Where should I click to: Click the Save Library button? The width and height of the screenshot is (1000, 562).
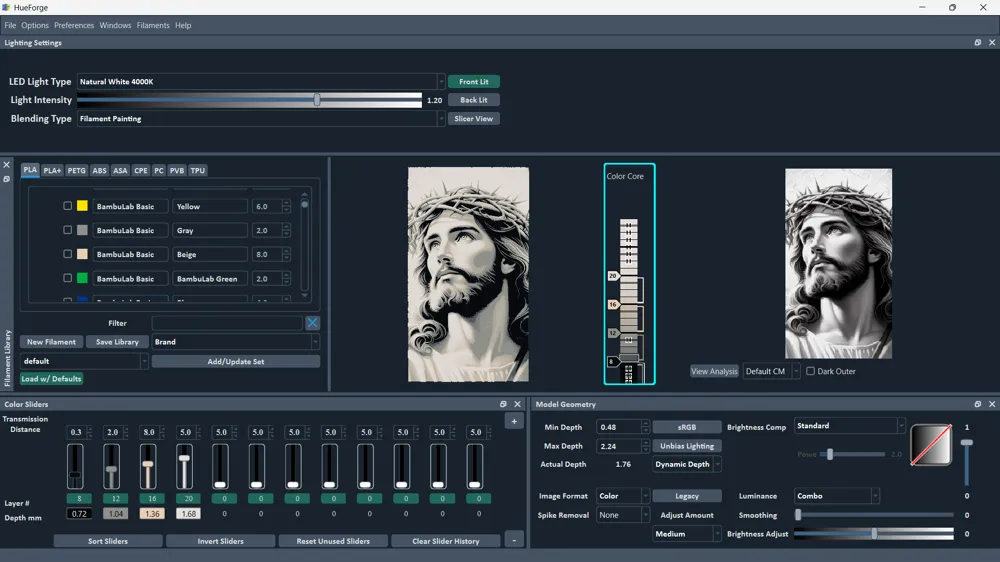[117, 342]
